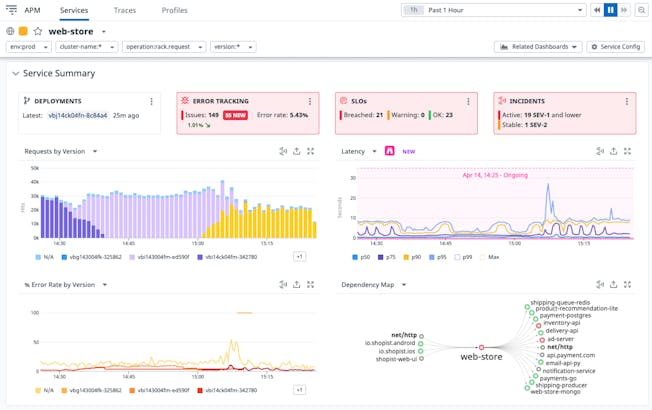Click the Watchdog icon next to Latency
Screen dimensions: 652x410
(389, 152)
